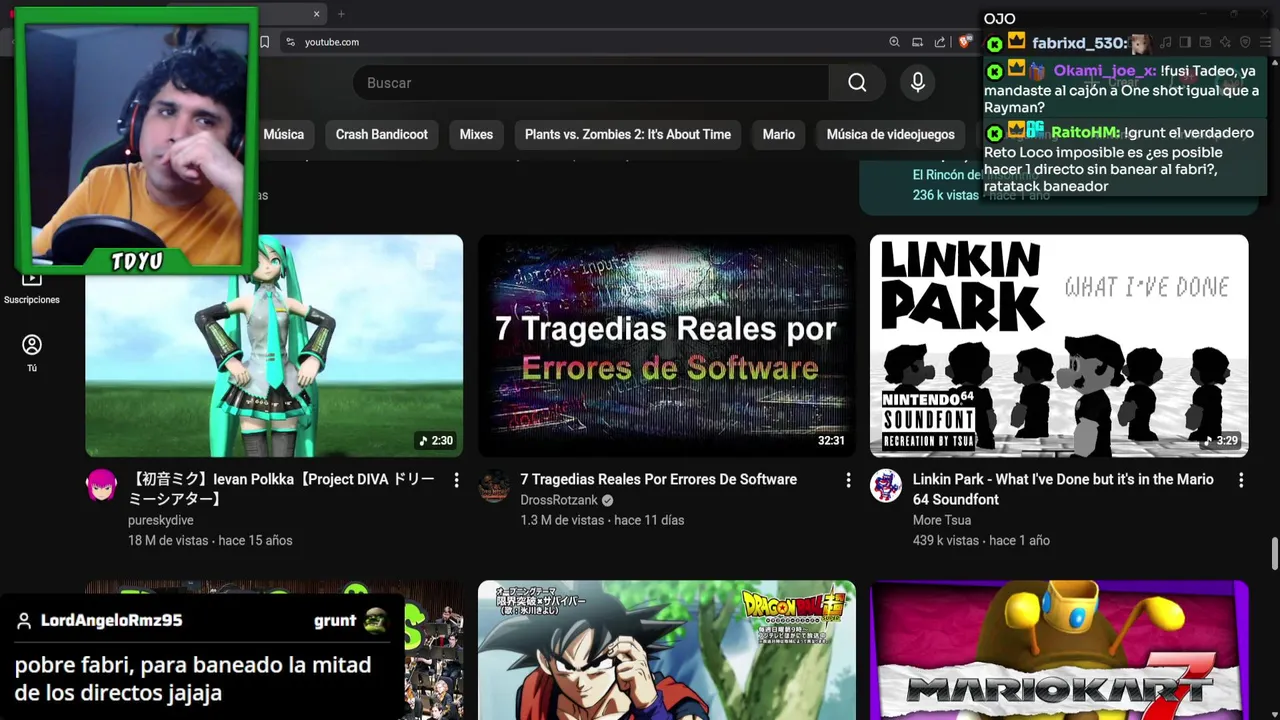Open options for 7 Tragedias Reales video
The height and width of the screenshot is (720, 1280).
[848, 480]
